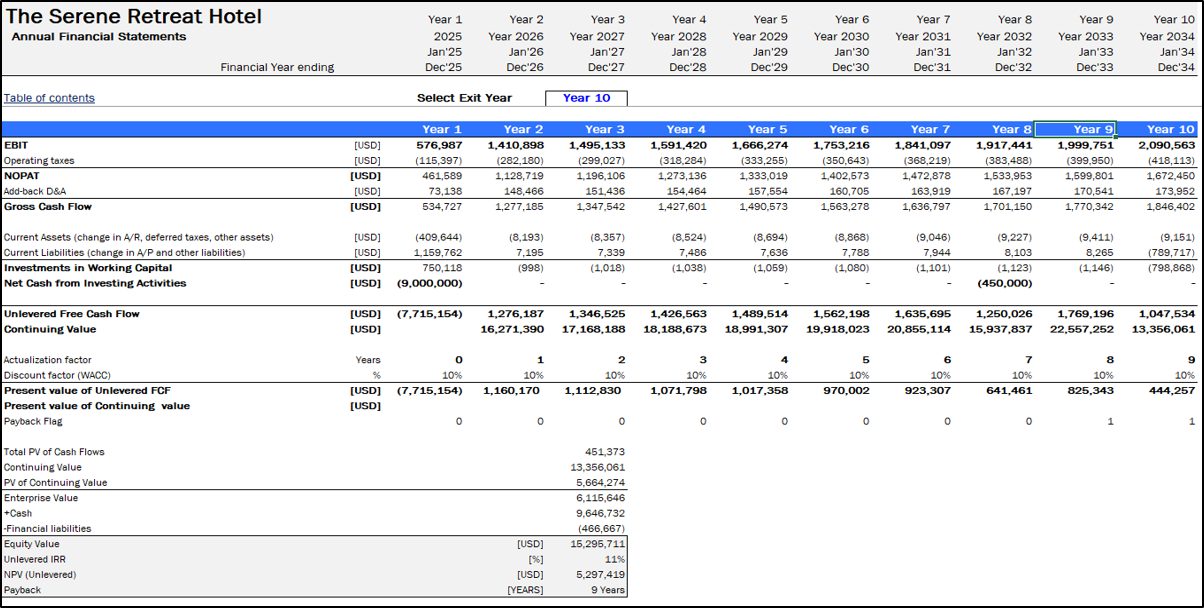Select the Year 9 blue header cell
Image resolution: width=1204 pixels, height=608 pixels.
tap(1075, 129)
